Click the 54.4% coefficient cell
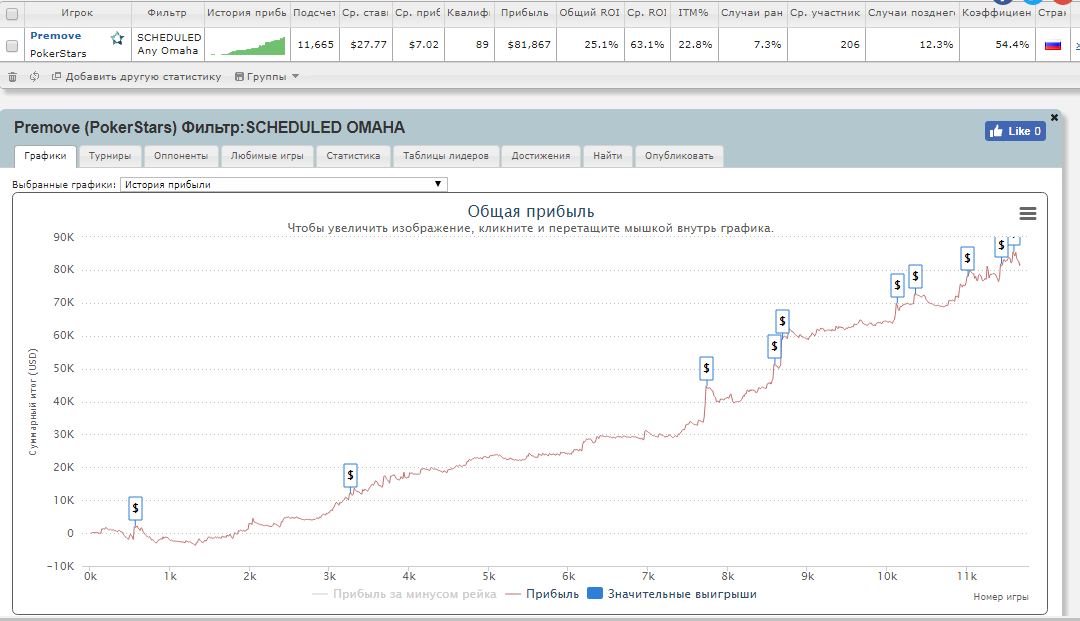 pos(997,45)
